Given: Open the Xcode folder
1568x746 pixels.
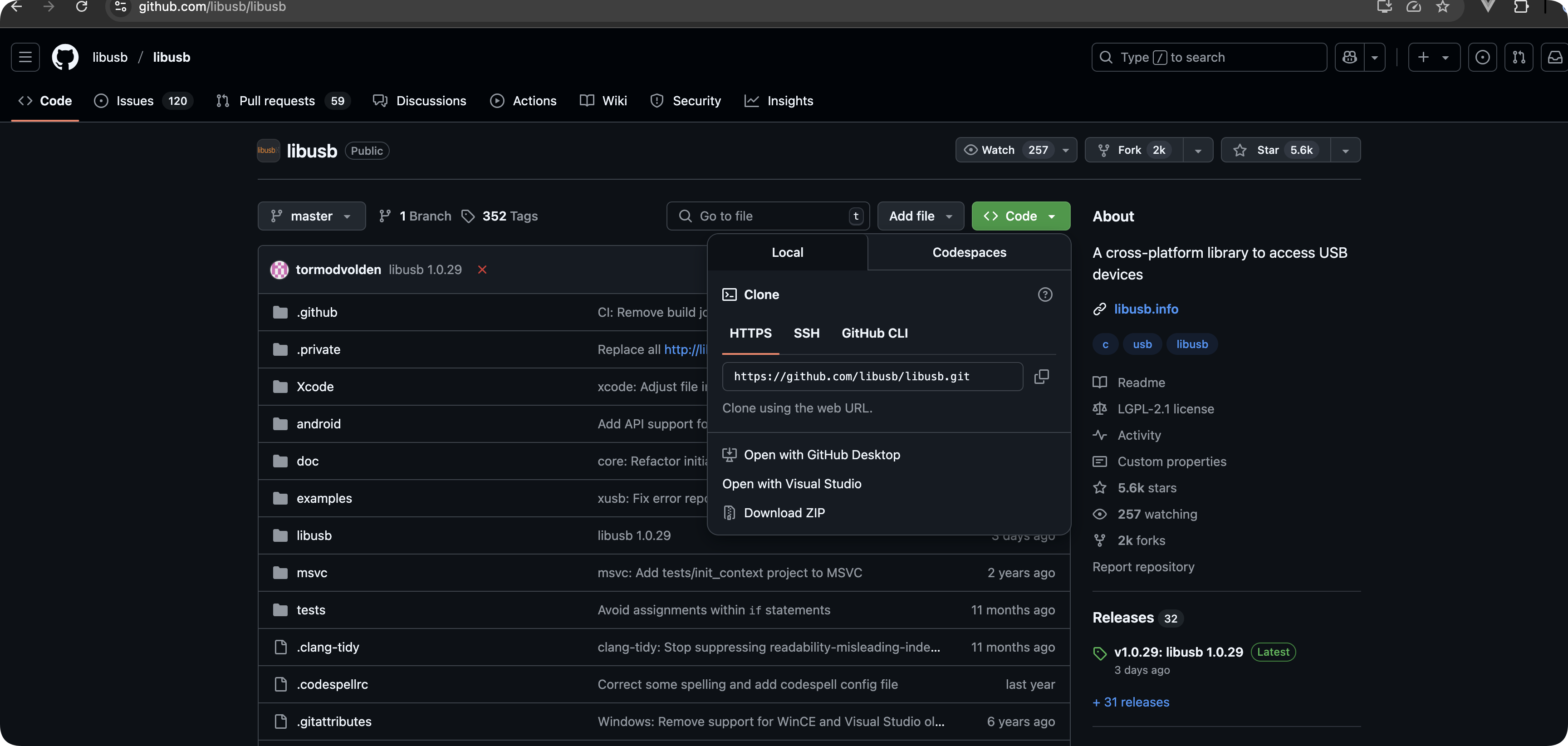Looking at the screenshot, I should click(315, 387).
